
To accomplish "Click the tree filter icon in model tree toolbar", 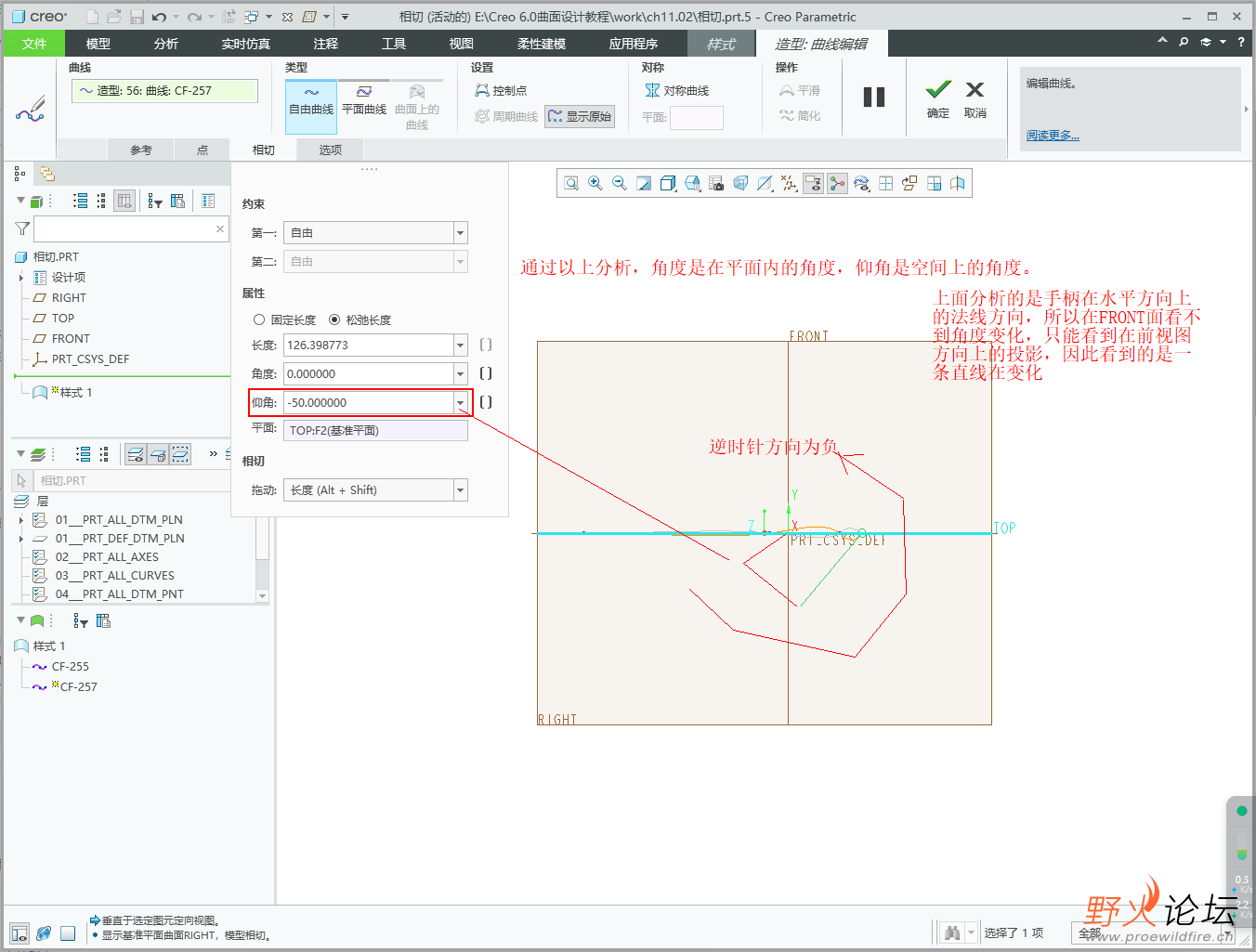I will 154,201.
